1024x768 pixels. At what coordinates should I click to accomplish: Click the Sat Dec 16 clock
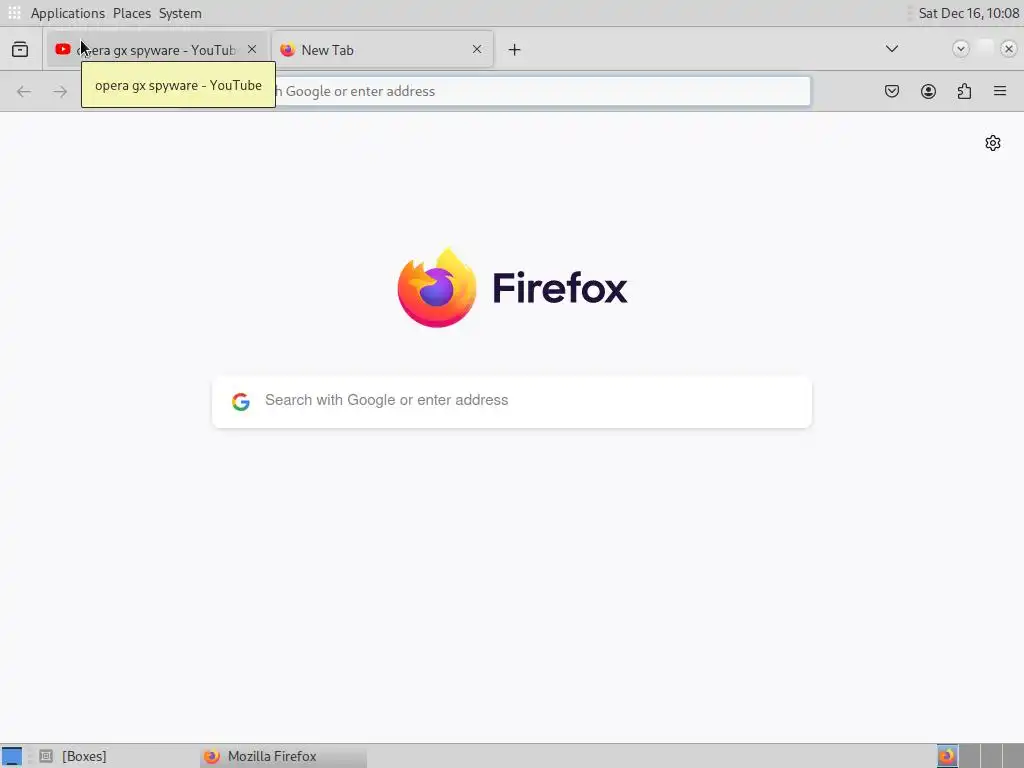point(968,13)
